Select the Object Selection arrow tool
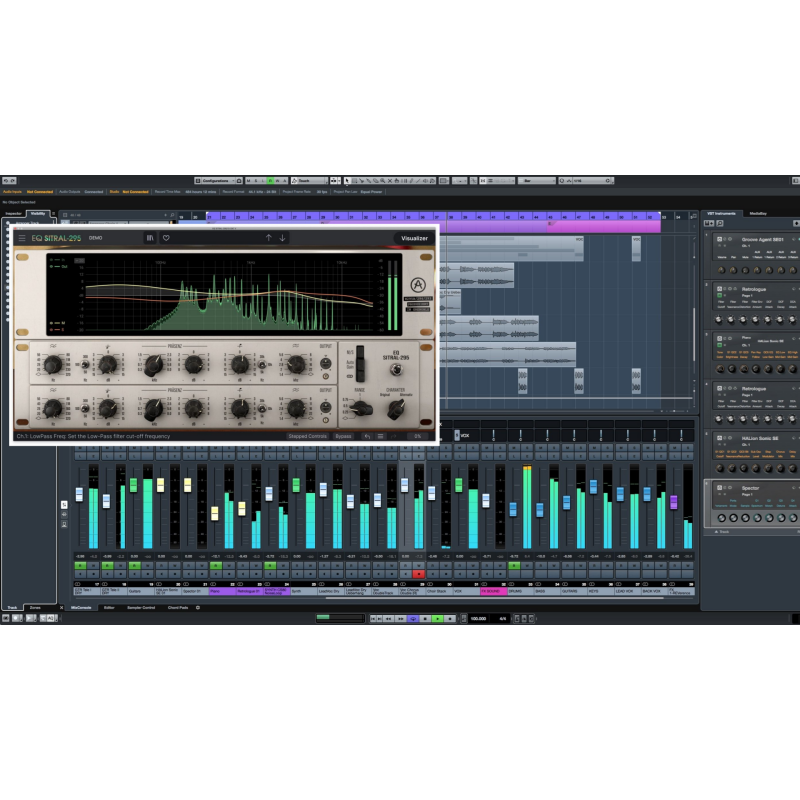 click(x=347, y=181)
